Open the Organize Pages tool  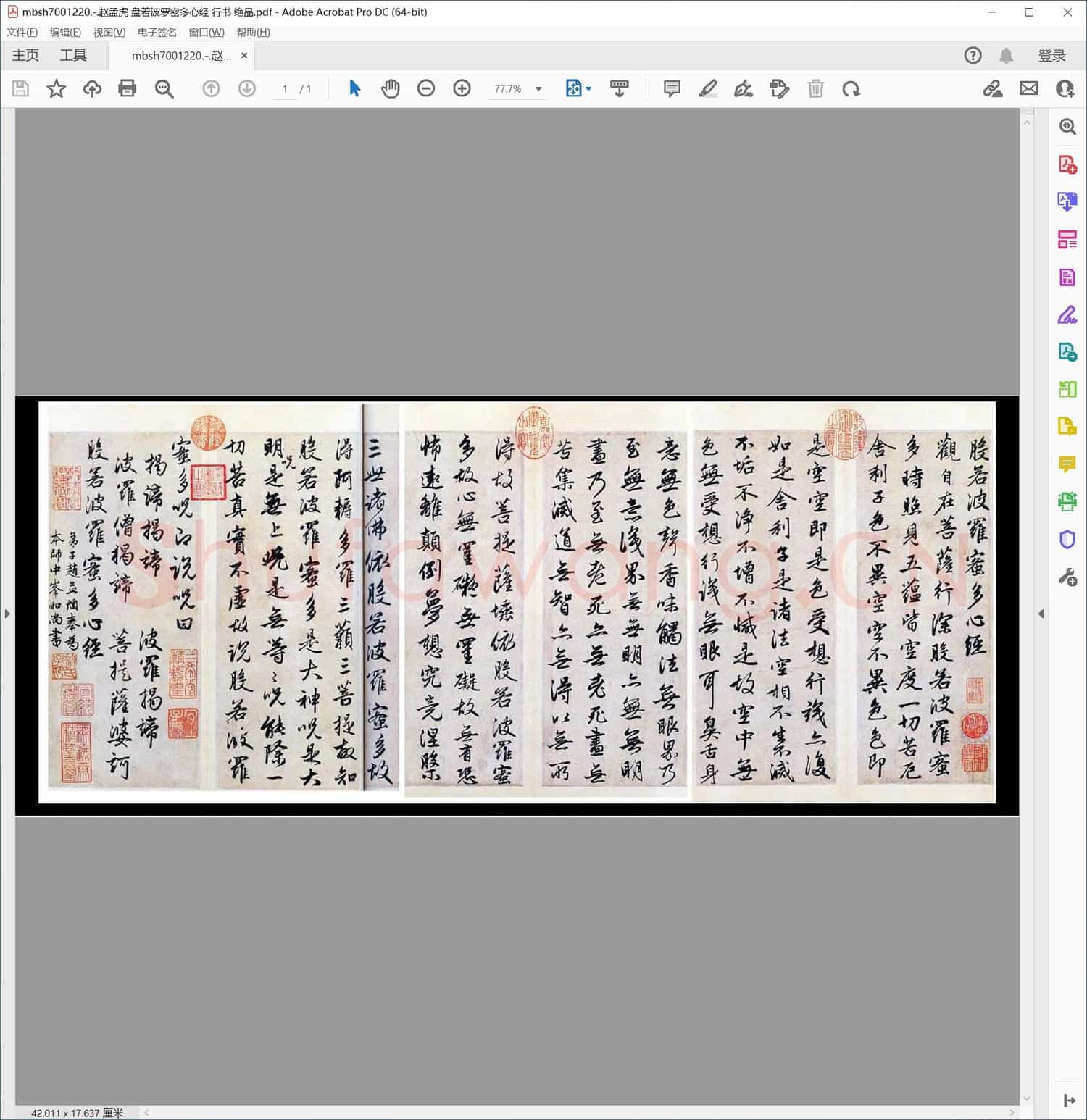pyautogui.click(x=1067, y=239)
